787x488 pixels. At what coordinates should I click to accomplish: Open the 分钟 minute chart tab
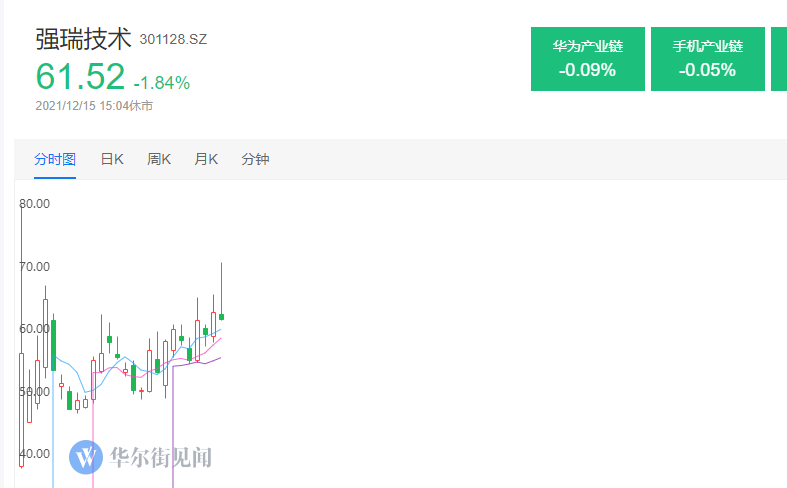[x=255, y=159]
